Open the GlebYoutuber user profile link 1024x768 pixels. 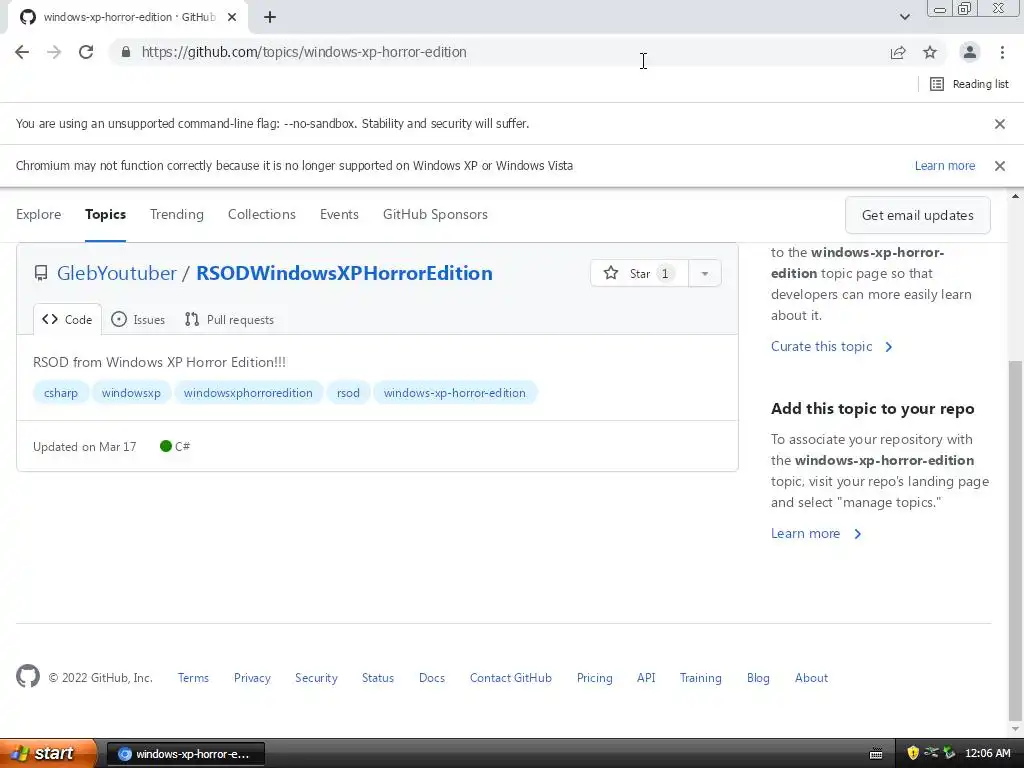tap(117, 273)
